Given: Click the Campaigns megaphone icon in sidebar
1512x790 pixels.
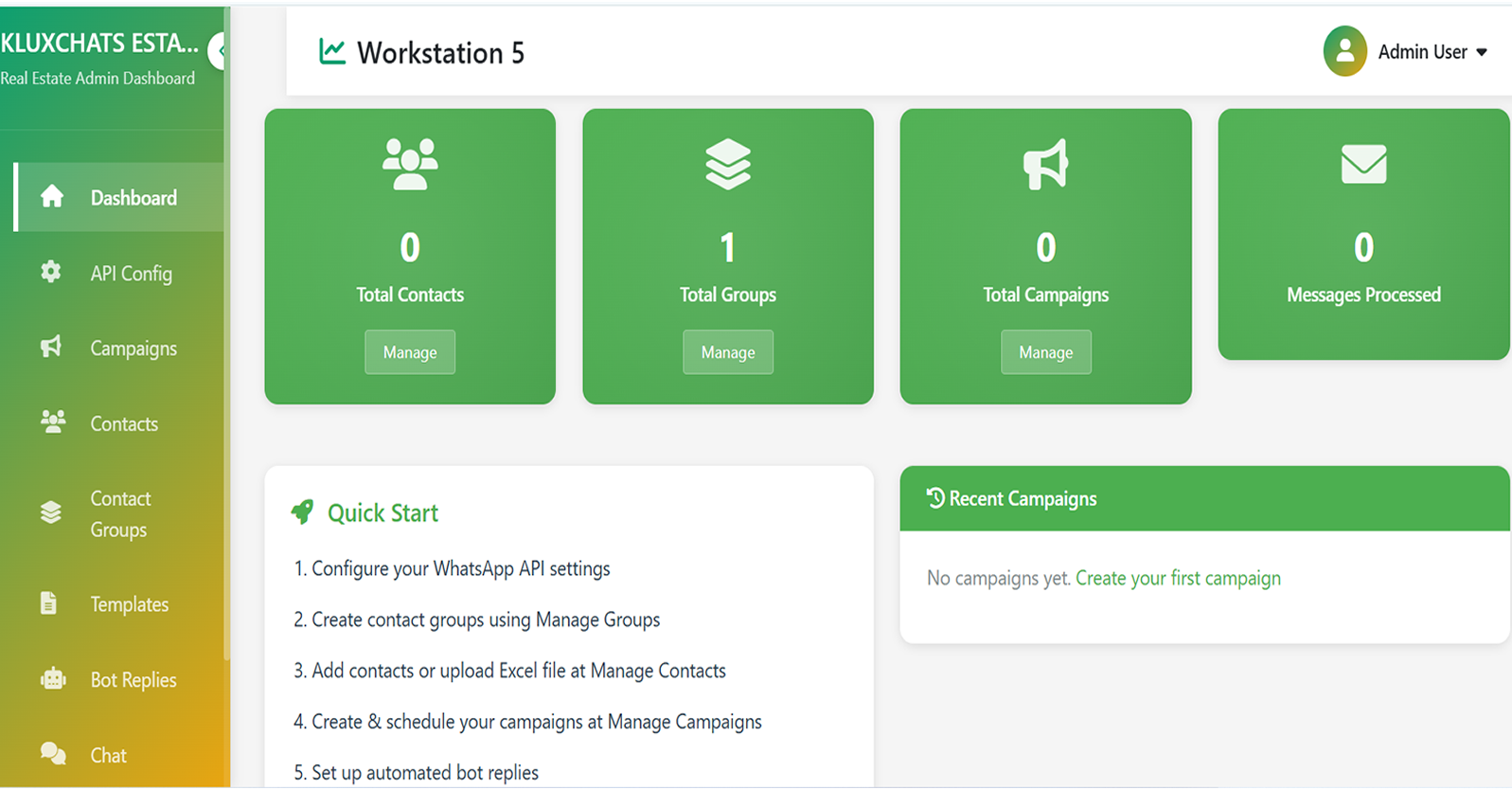Looking at the screenshot, I should [x=51, y=347].
